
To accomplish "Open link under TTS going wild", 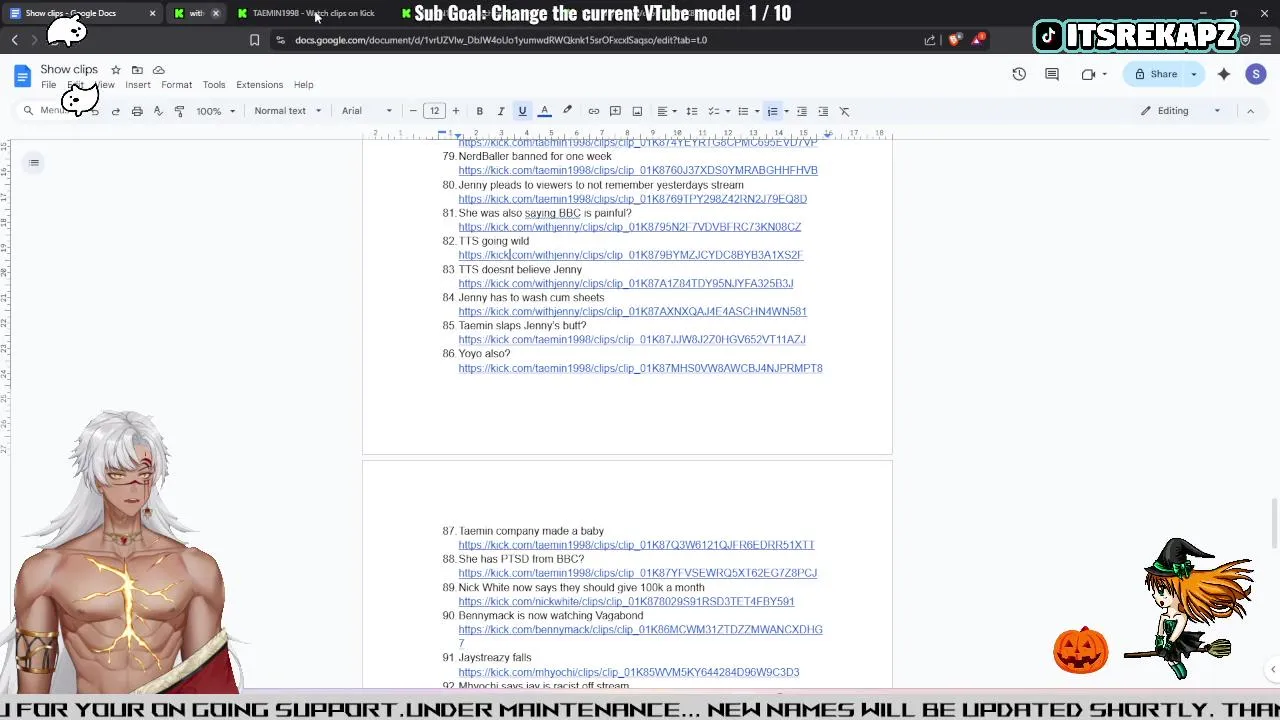I will pos(631,255).
